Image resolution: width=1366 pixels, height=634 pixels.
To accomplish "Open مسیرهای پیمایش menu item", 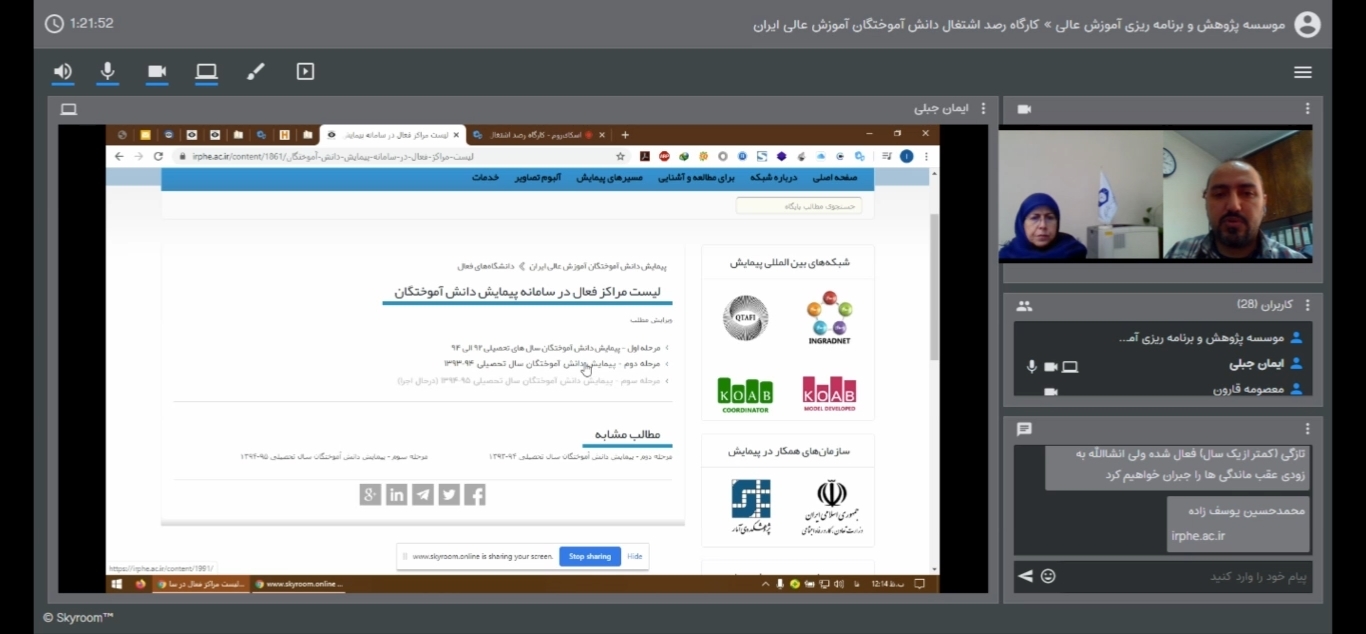I will point(610,177).
